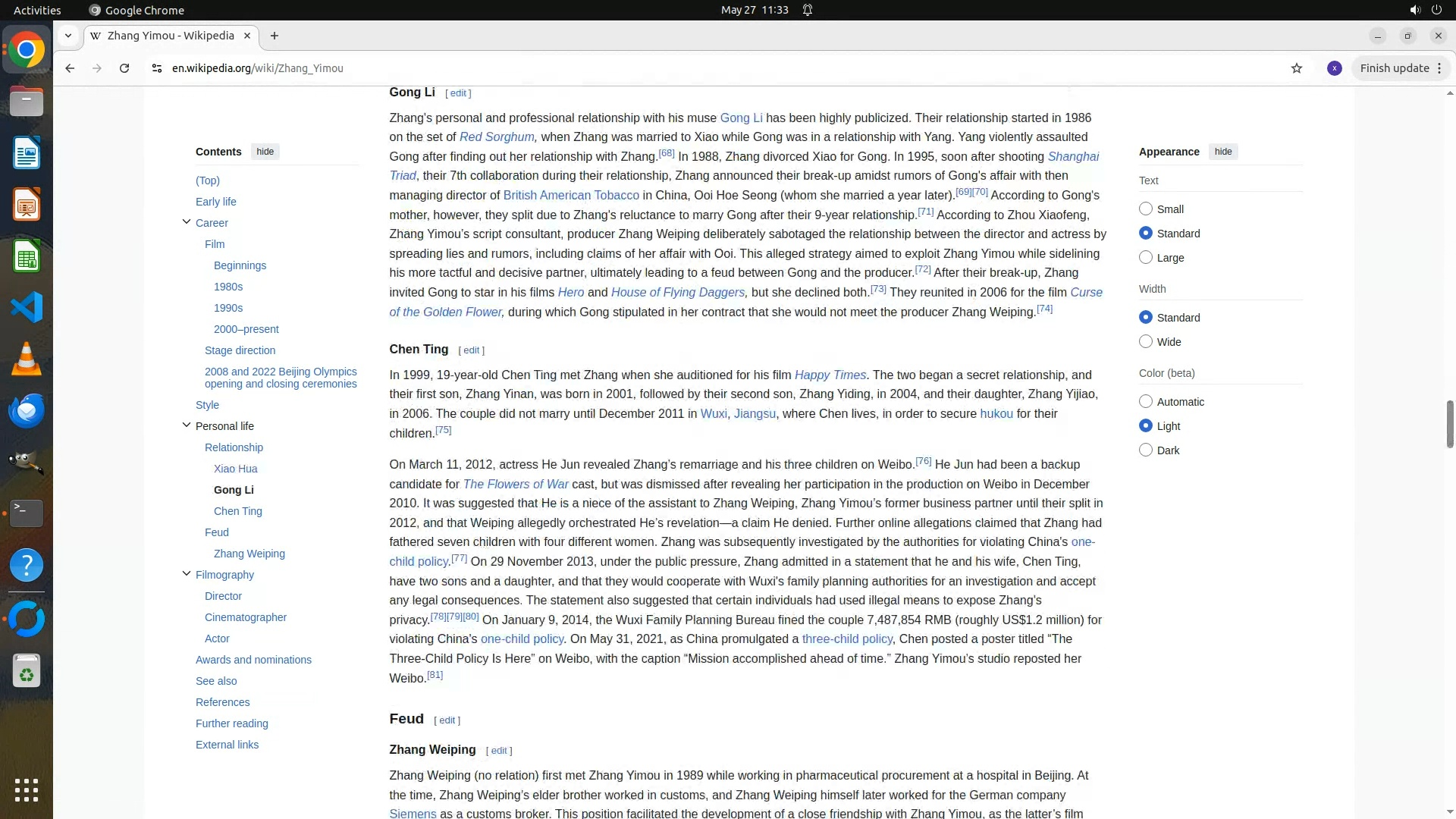Image resolution: width=1456 pixels, height=819 pixels.
Task: Open the site information icon in the address bar
Action: pos(157,68)
